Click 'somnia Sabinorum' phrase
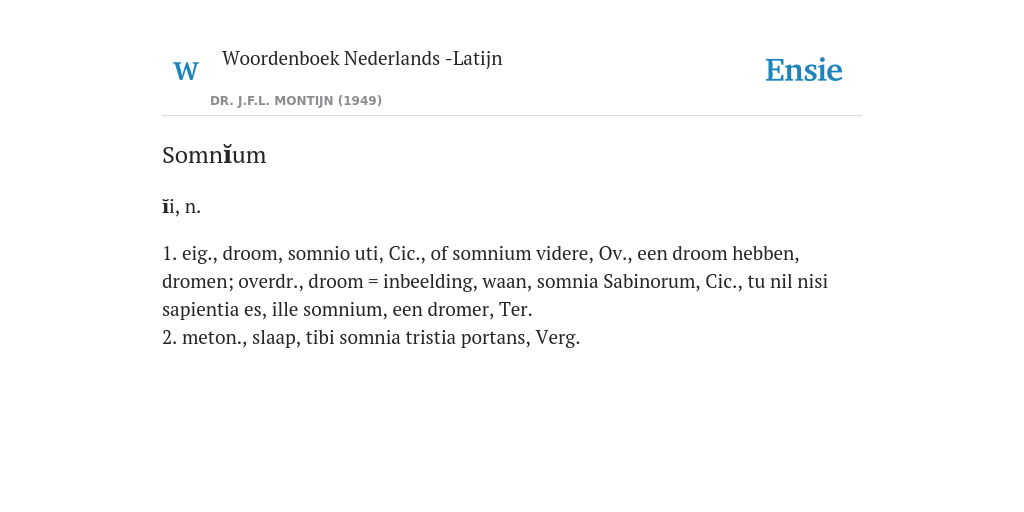 [614, 281]
